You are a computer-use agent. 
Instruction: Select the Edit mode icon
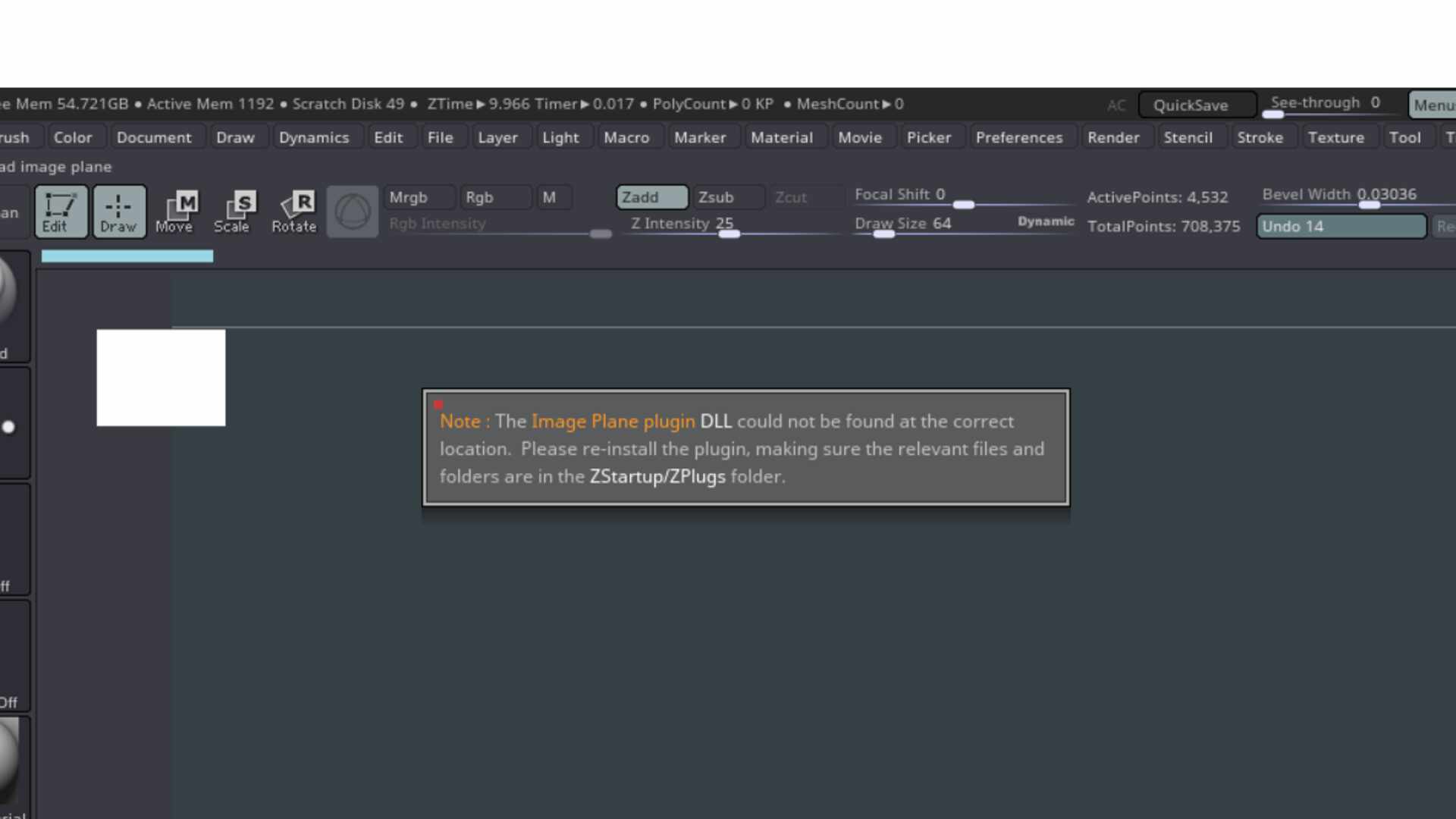pyautogui.click(x=61, y=212)
